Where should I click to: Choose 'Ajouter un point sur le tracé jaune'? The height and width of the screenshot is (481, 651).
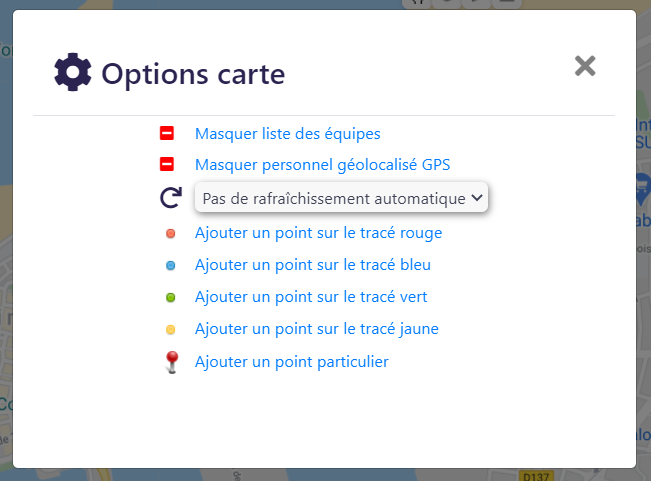pyautogui.click(x=317, y=329)
